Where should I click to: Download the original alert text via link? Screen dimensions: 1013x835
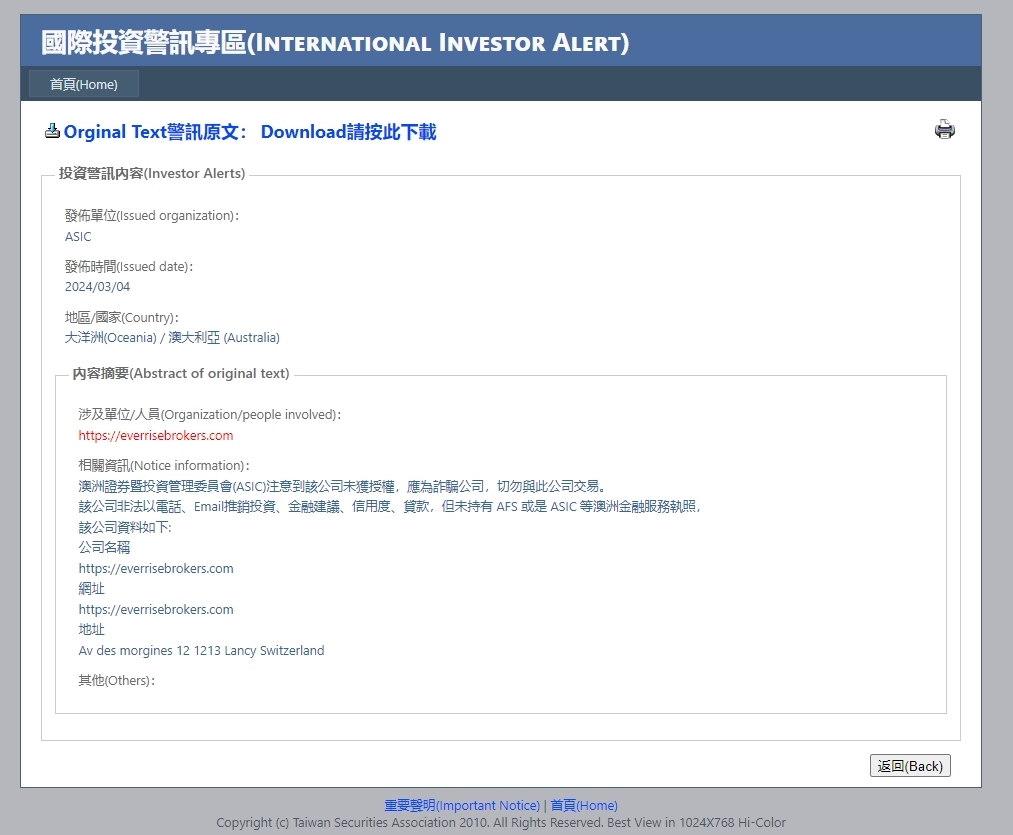(348, 132)
